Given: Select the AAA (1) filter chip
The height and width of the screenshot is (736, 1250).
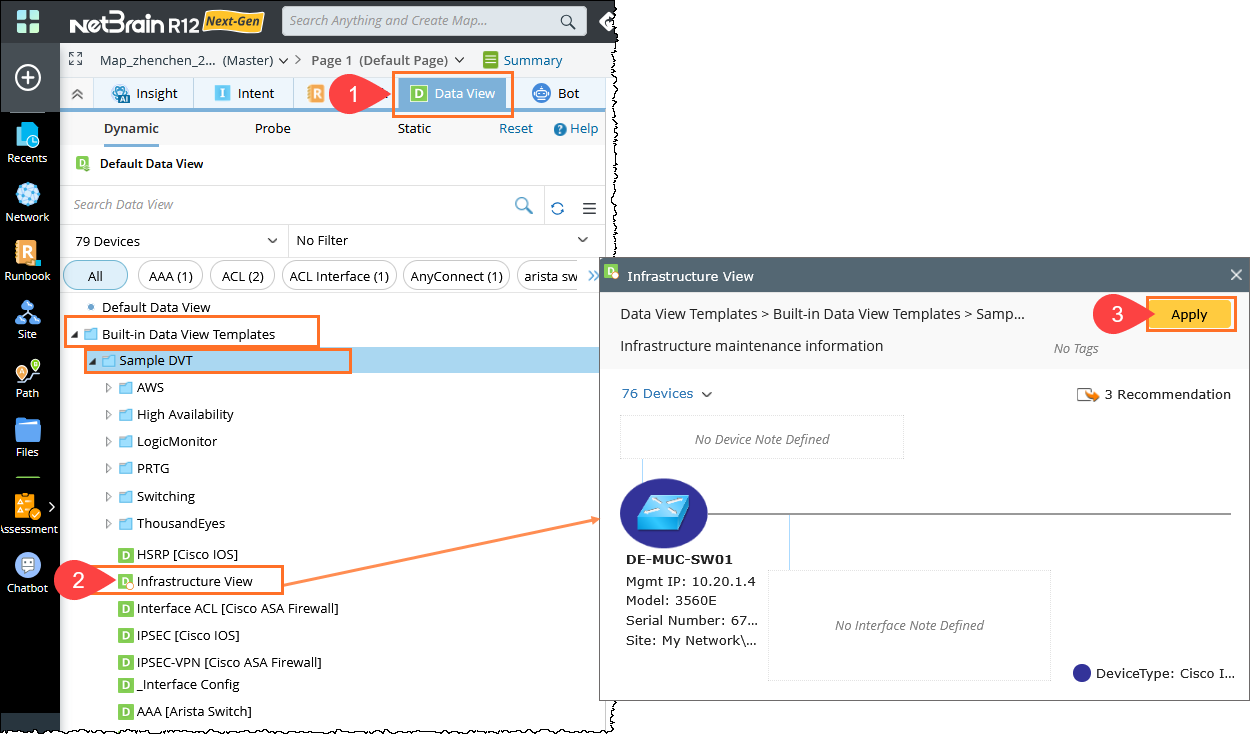Looking at the screenshot, I should (x=170, y=276).
